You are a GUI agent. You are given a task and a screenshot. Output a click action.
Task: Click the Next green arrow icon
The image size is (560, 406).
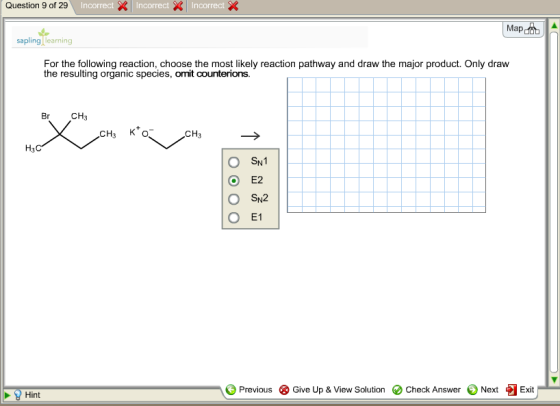[472, 390]
